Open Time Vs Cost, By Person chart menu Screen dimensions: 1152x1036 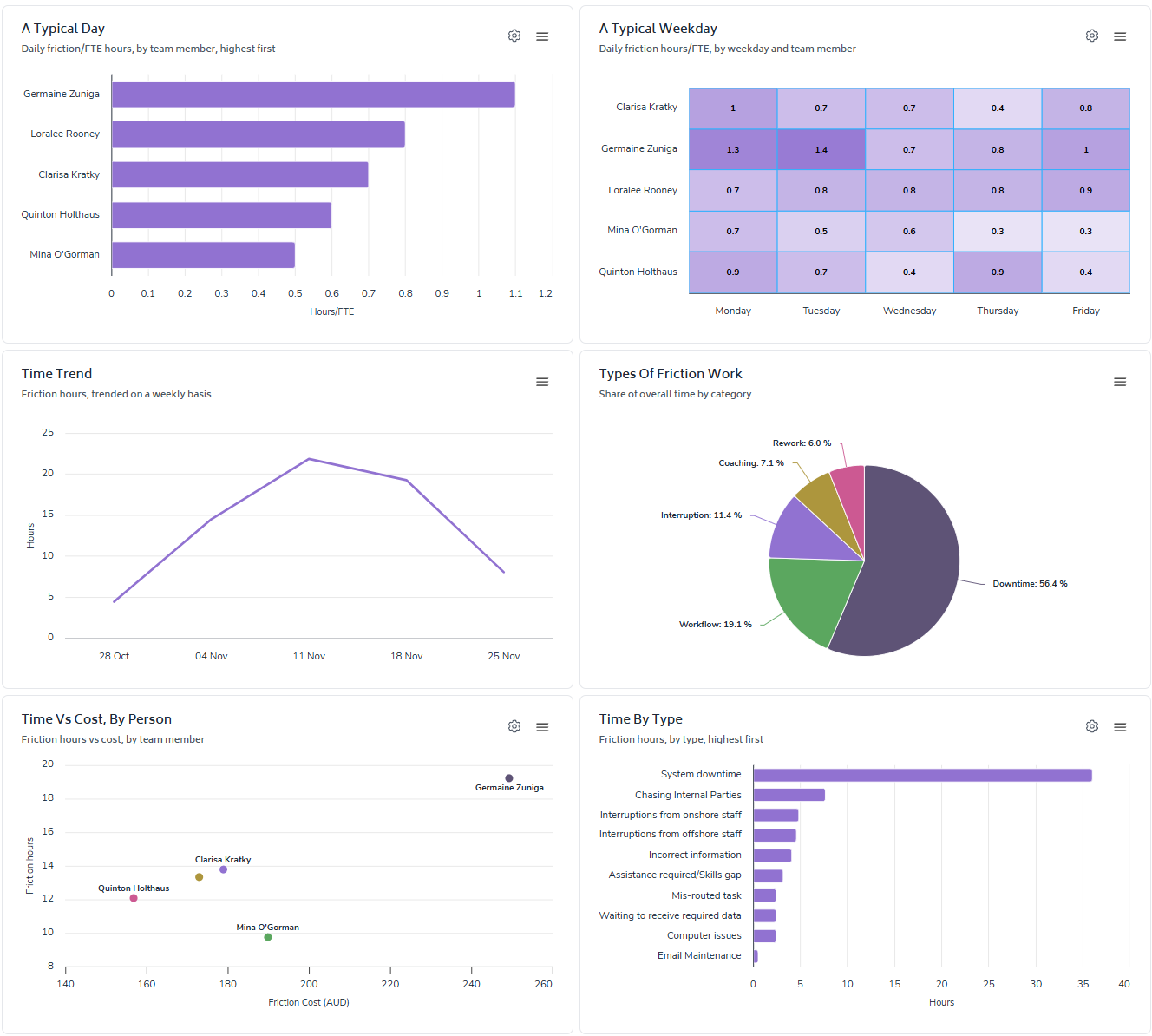[x=542, y=727]
